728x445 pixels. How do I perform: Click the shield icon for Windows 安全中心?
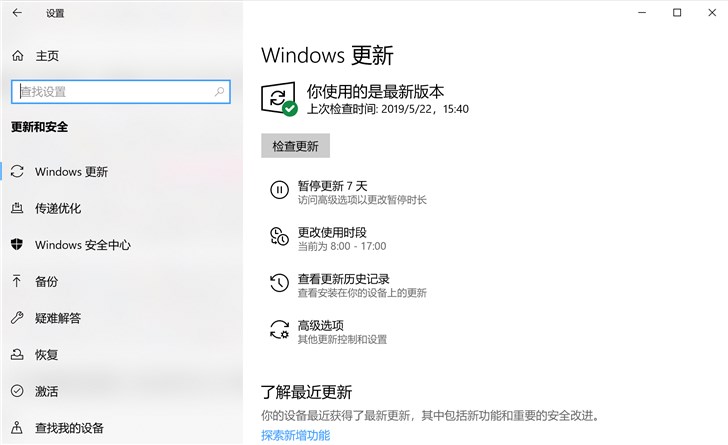point(17,245)
